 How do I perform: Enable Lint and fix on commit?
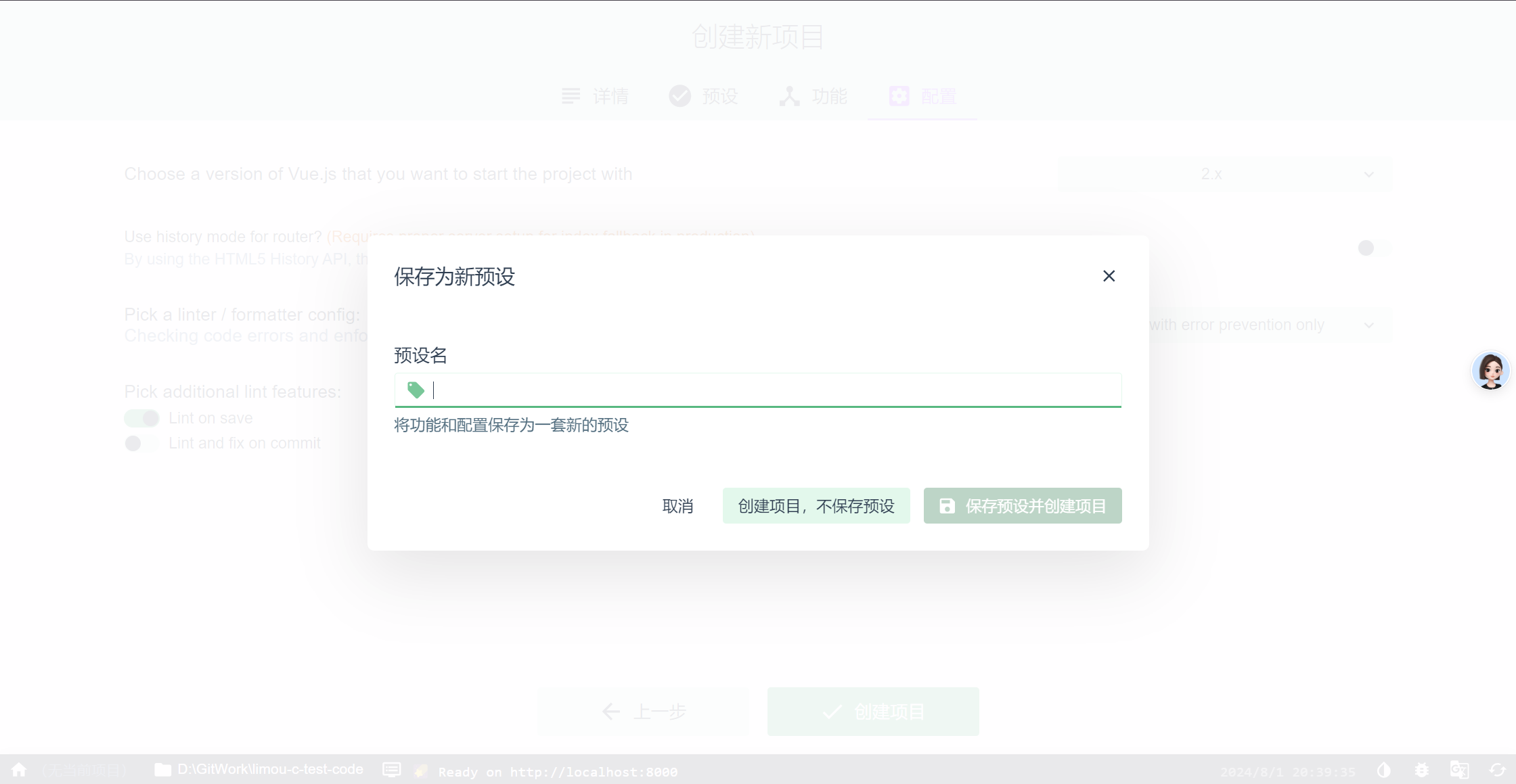click(141, 443)
